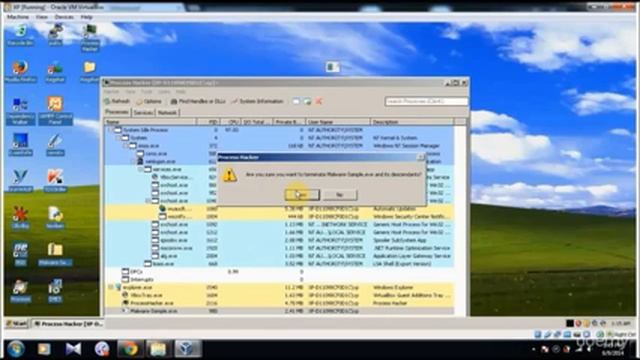Select the OllyDbg desktop icon
640x360 pixels.
(20, 217)
